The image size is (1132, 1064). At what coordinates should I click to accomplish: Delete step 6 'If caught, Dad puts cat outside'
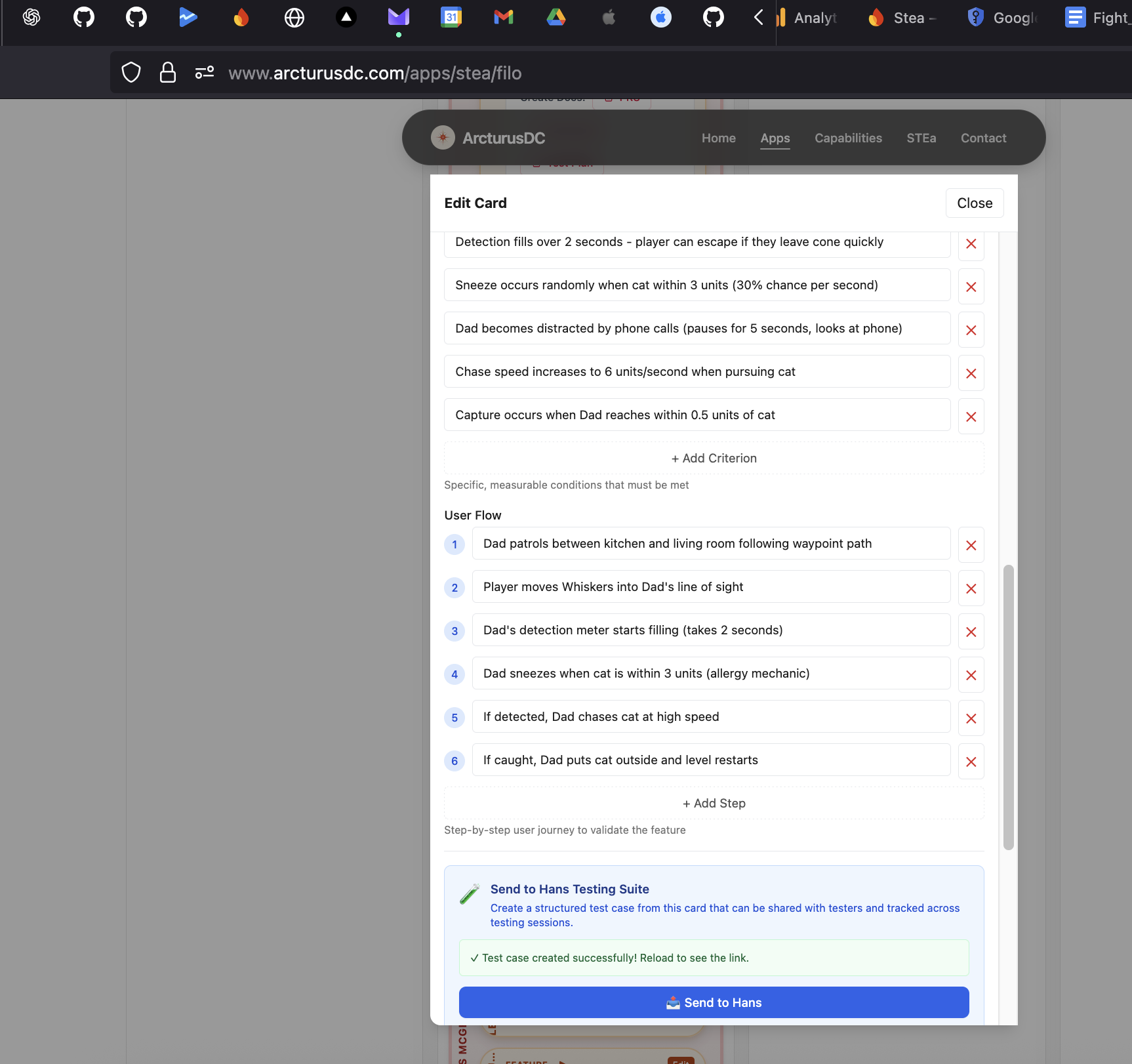point(971,762)
